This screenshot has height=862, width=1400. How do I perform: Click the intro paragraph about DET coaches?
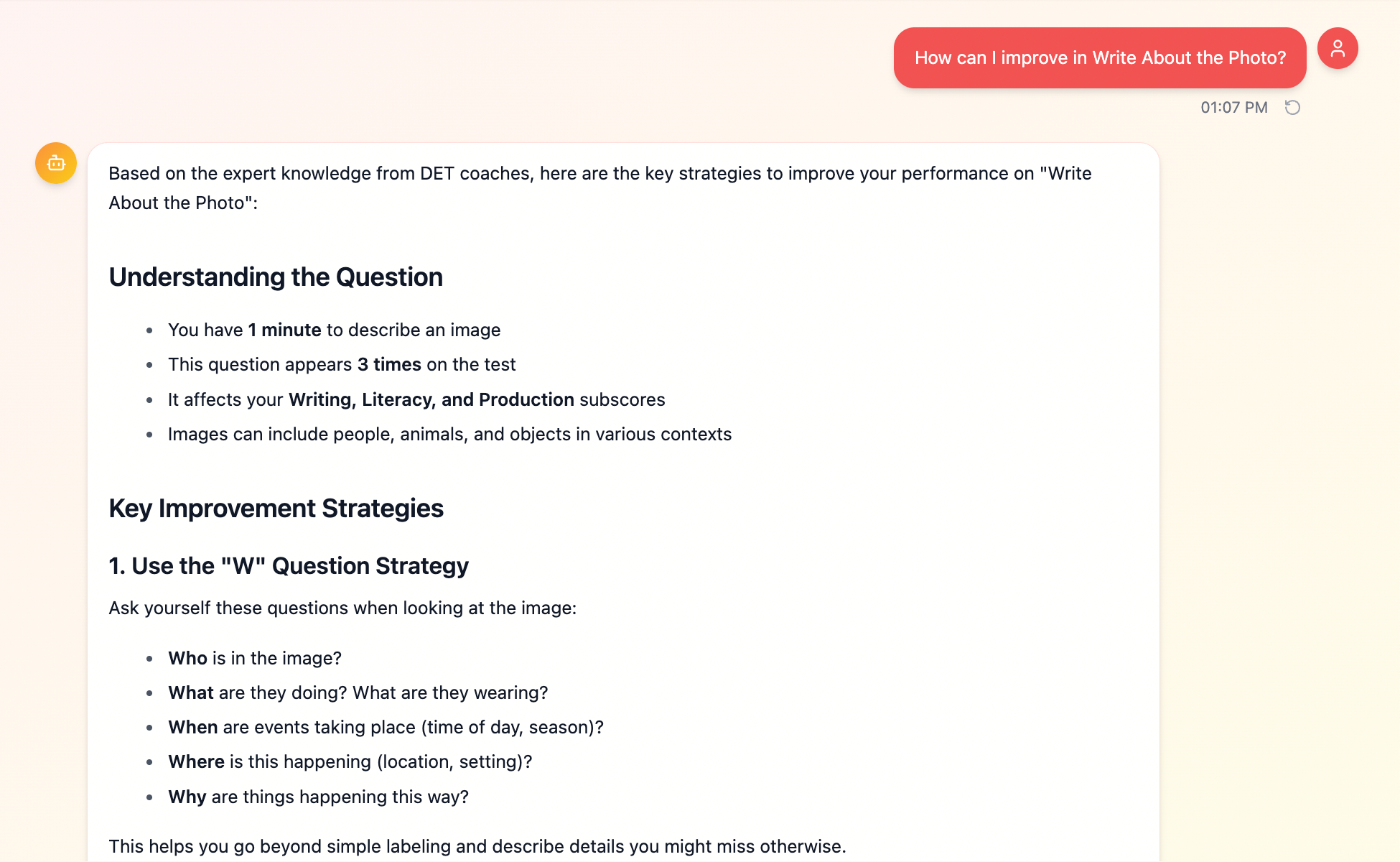(x=599, y=188)
